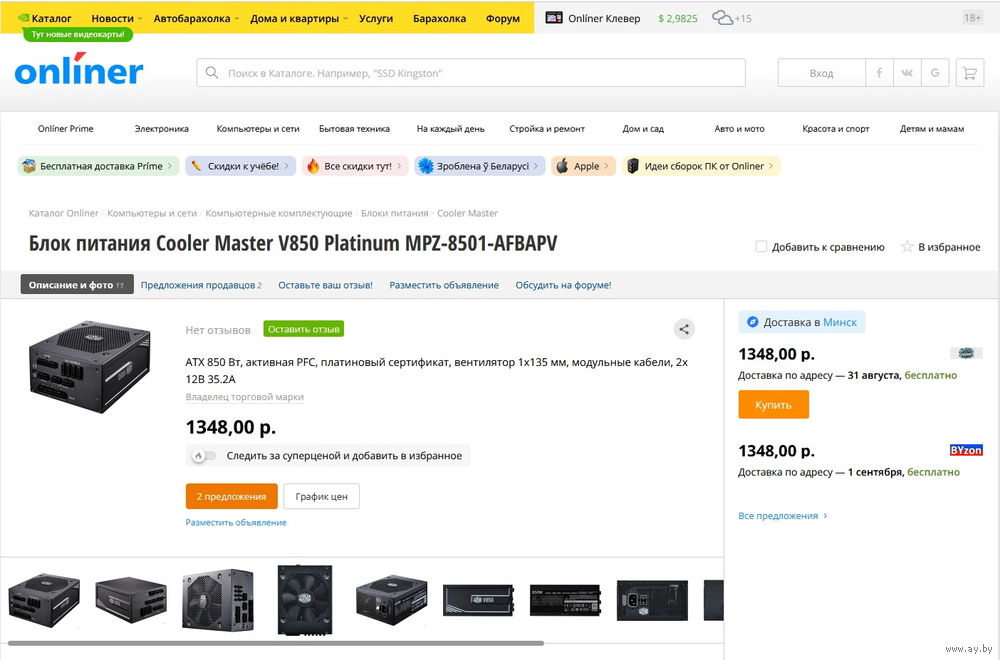This screenshot has width=1000, height=660.
Task: Open Зроблена ў Беларусі promo
Action: (480, 166)
